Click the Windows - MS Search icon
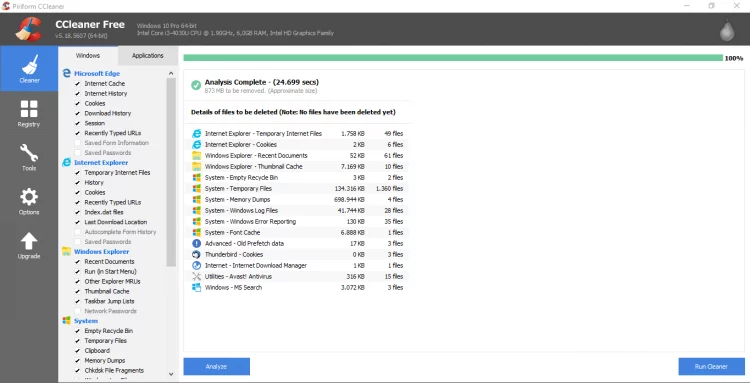Screen dimensions: 750x383 196,287
